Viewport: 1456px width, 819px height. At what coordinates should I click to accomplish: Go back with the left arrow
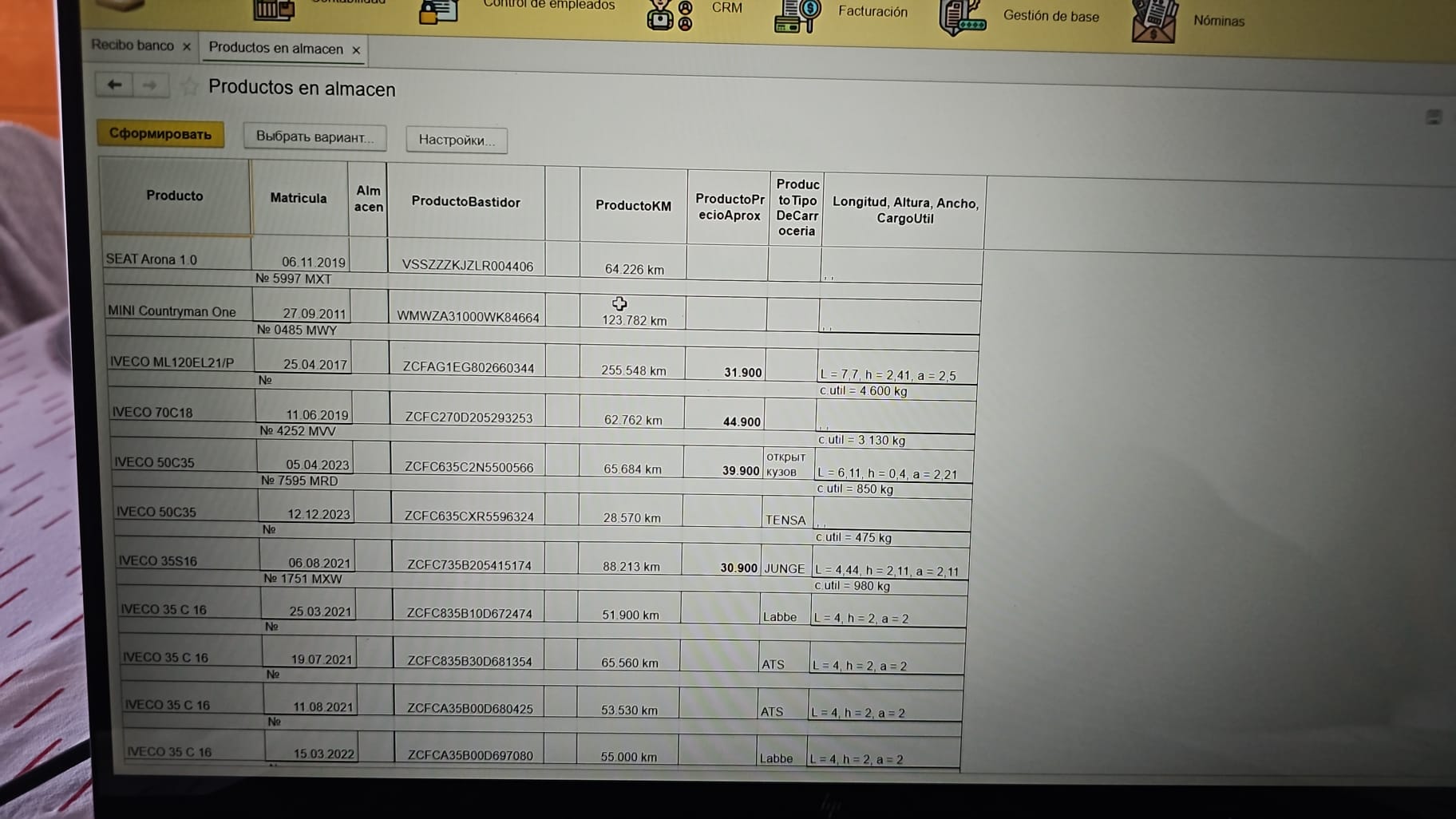114,85
